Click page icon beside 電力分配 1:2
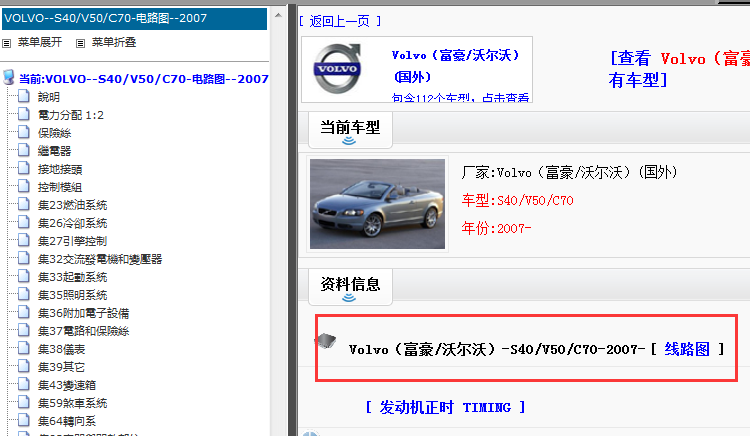Image resolution: width=750 pixels, height=436 pixels. (23, 114)
